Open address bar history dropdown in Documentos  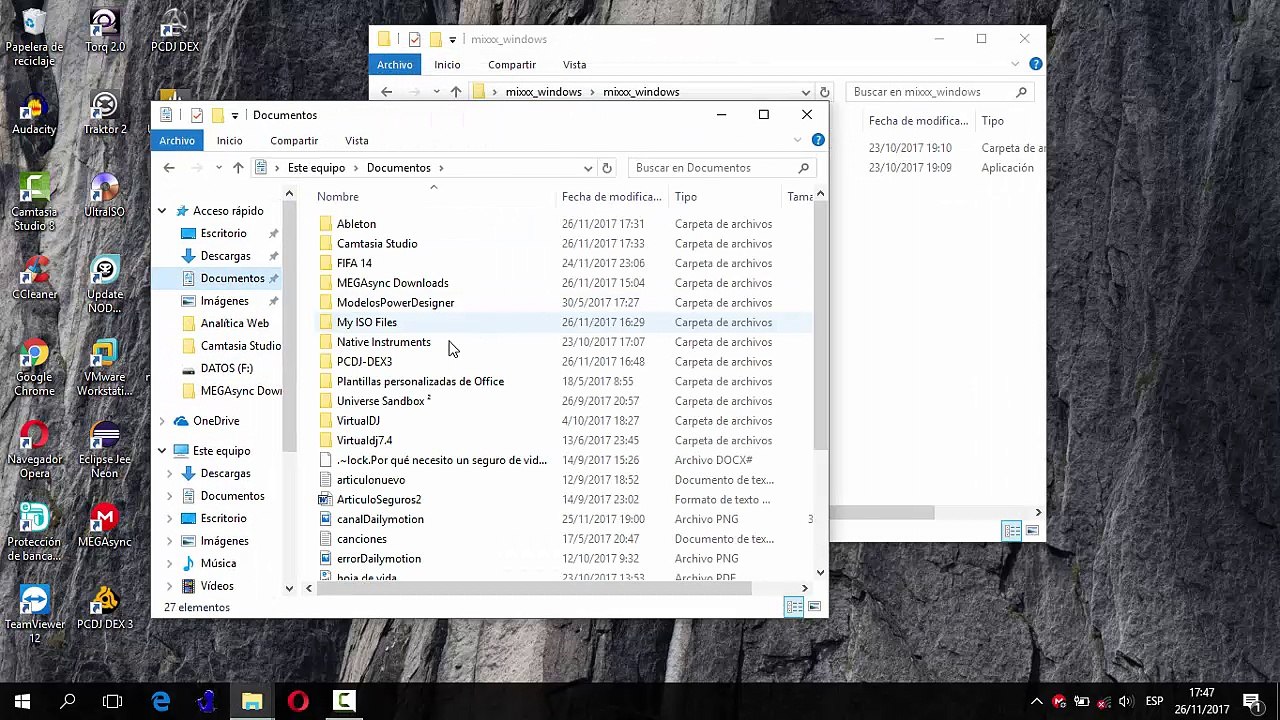[x=588, y=168]
